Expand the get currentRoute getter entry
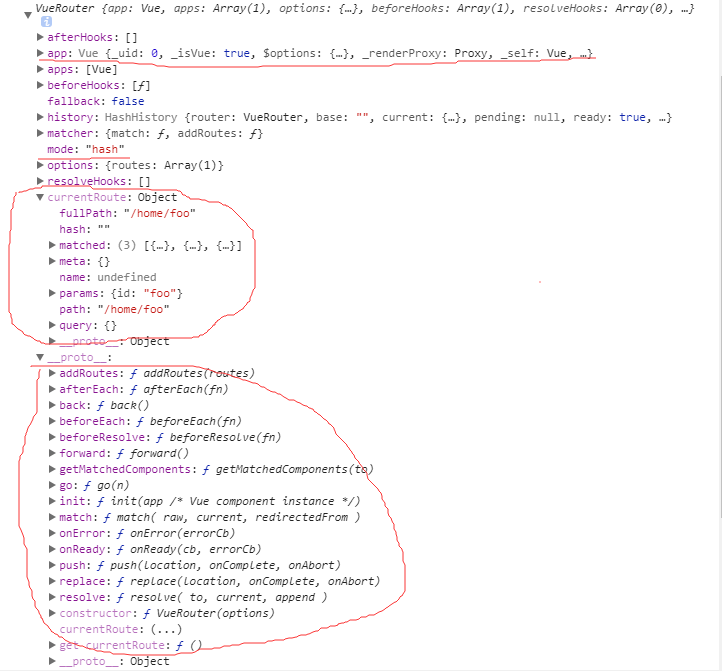 tap(52, 645)
